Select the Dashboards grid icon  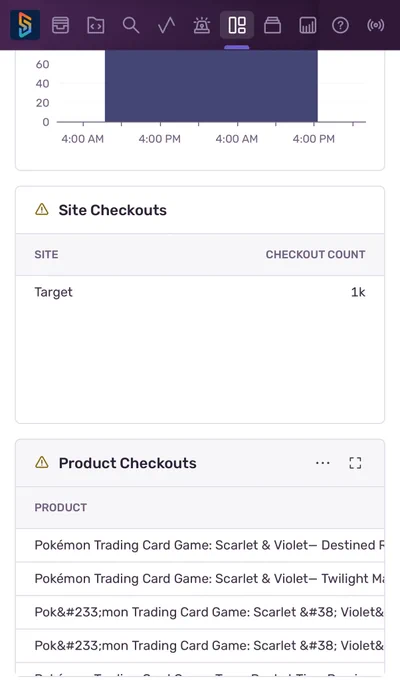237,25
